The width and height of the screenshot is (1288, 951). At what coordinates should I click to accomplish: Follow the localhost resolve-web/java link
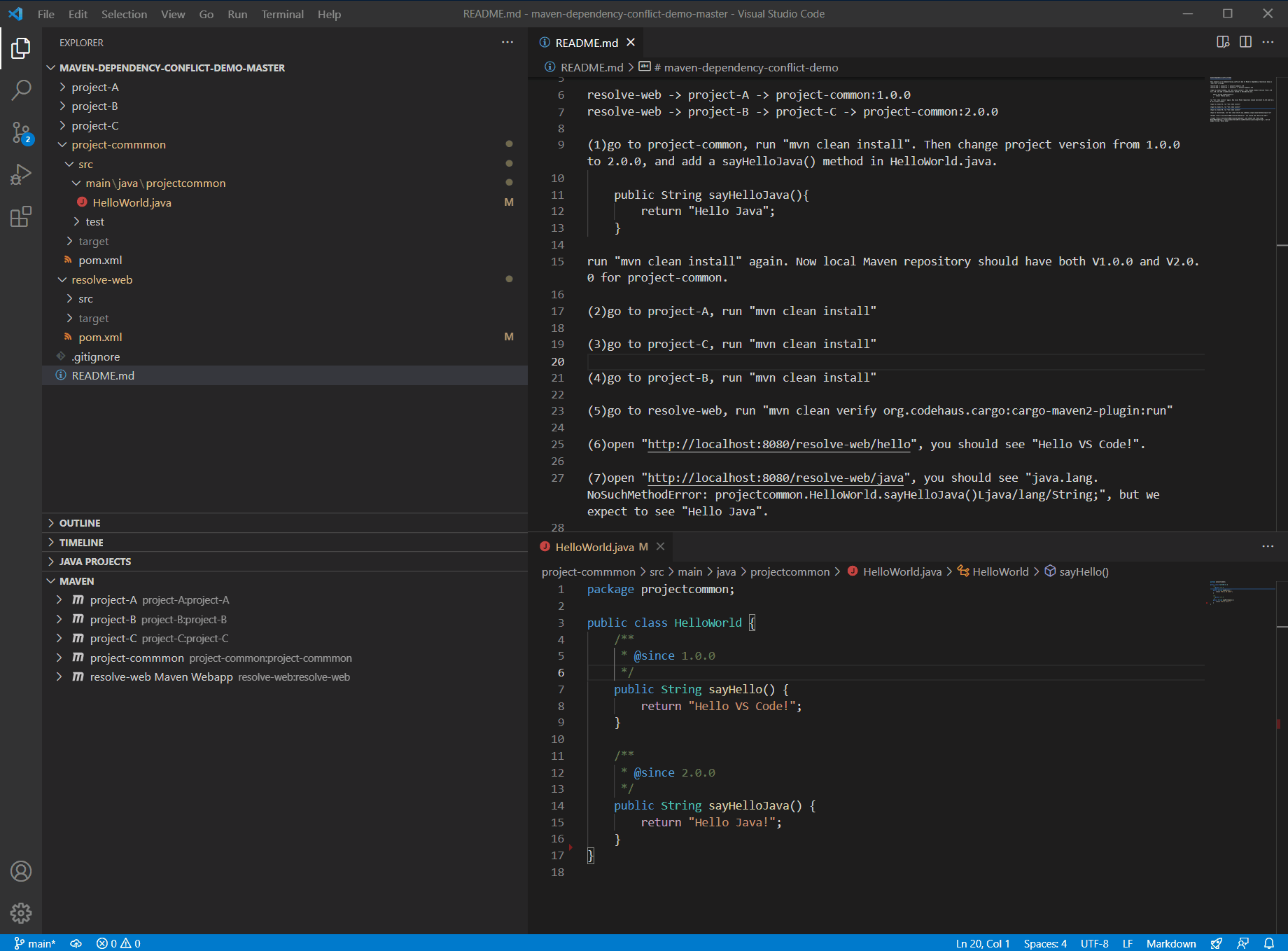pos(776,478)
